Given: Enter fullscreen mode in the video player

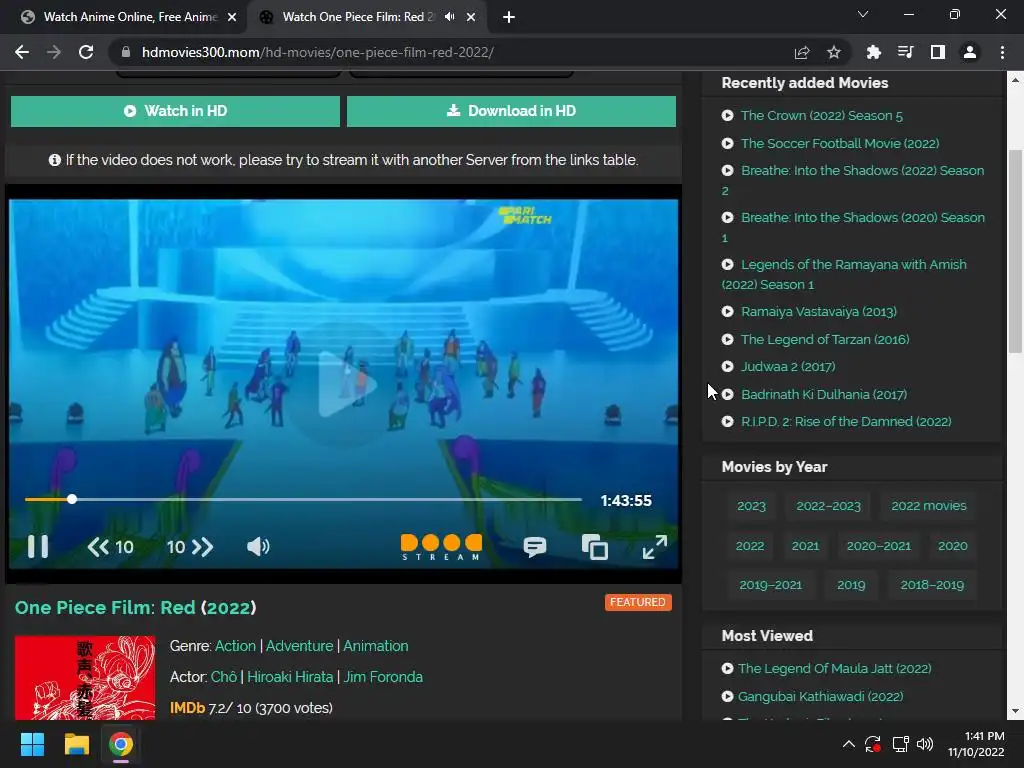Looking at the screenshot, I should coord(654,547).
